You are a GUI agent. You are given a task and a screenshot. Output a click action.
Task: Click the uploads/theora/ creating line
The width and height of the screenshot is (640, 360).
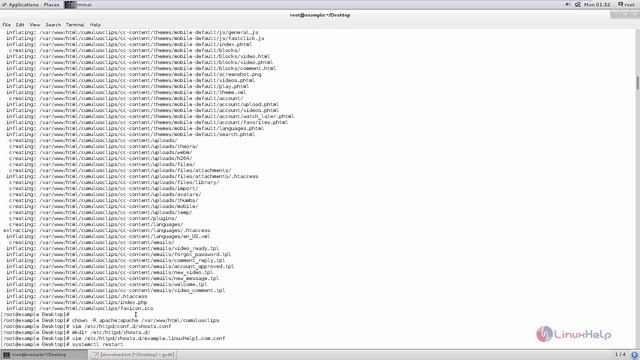104,146
